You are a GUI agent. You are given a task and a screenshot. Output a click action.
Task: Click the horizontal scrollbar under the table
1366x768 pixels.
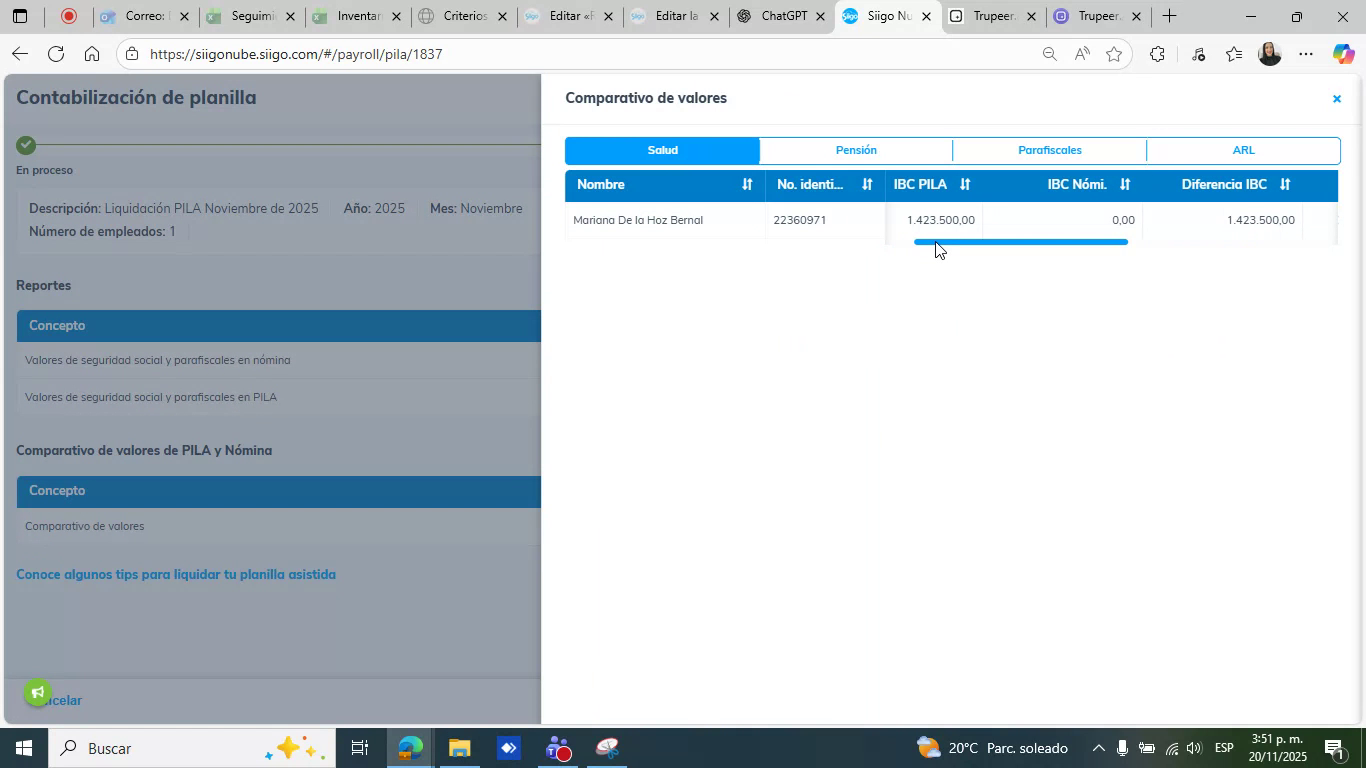[1021, 242]
